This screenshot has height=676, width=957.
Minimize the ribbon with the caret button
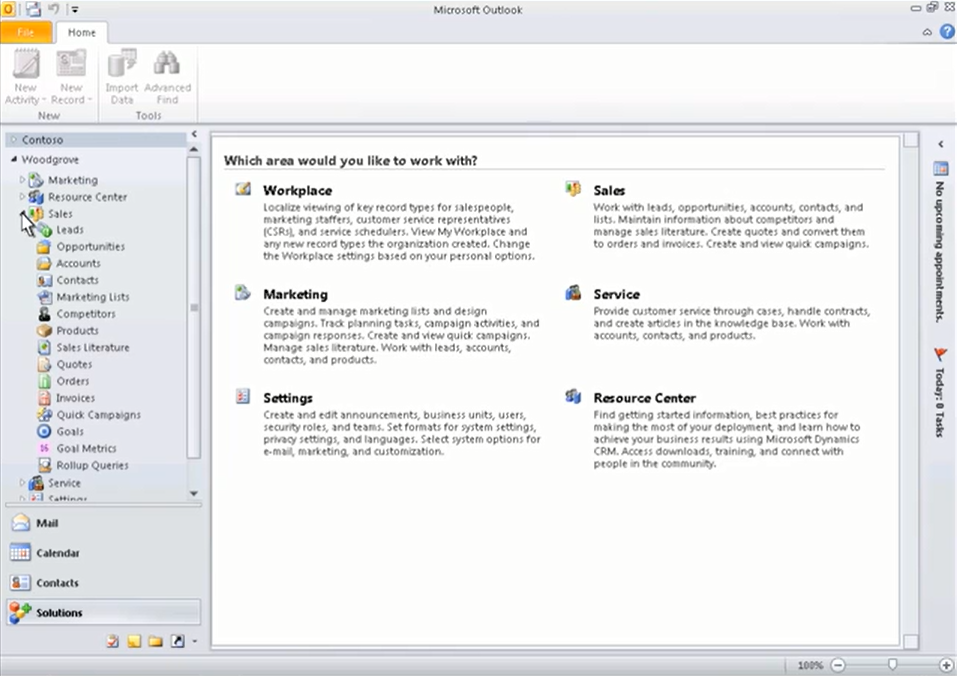[x=927, y=32]
